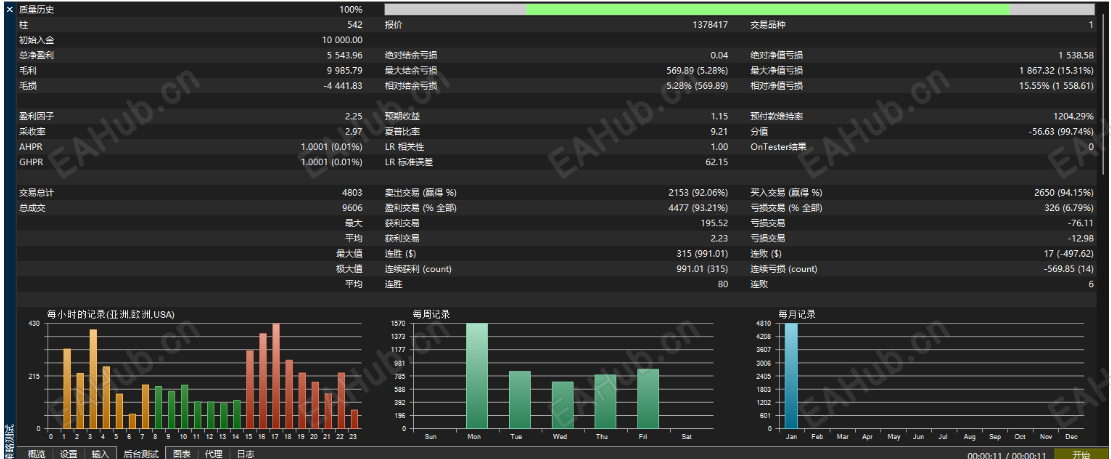Click the 盈利交易 value 4477 (93.21%)

698,208
